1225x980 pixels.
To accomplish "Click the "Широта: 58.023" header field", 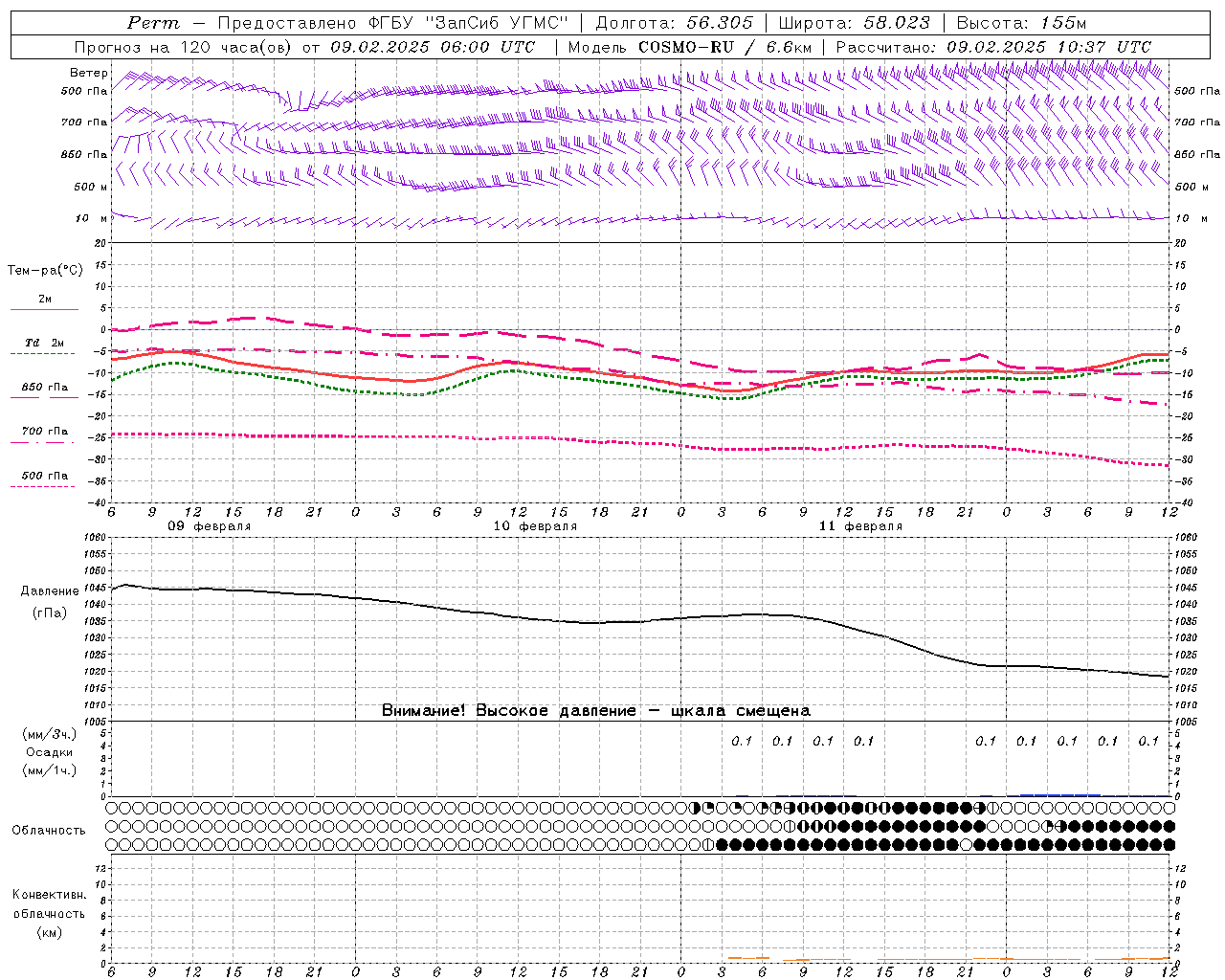I will (855, 23).
